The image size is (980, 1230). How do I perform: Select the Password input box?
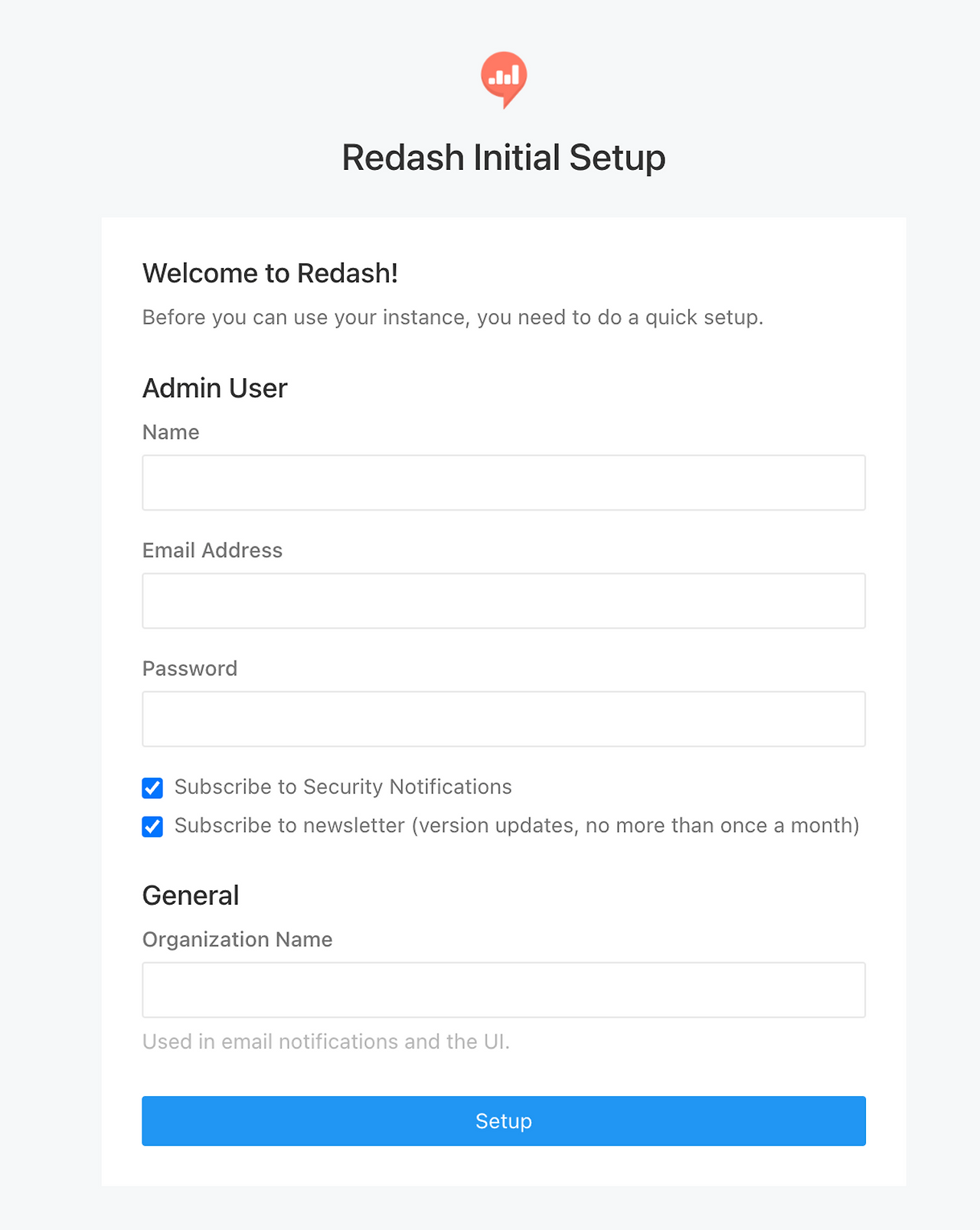tap(504, 719)
